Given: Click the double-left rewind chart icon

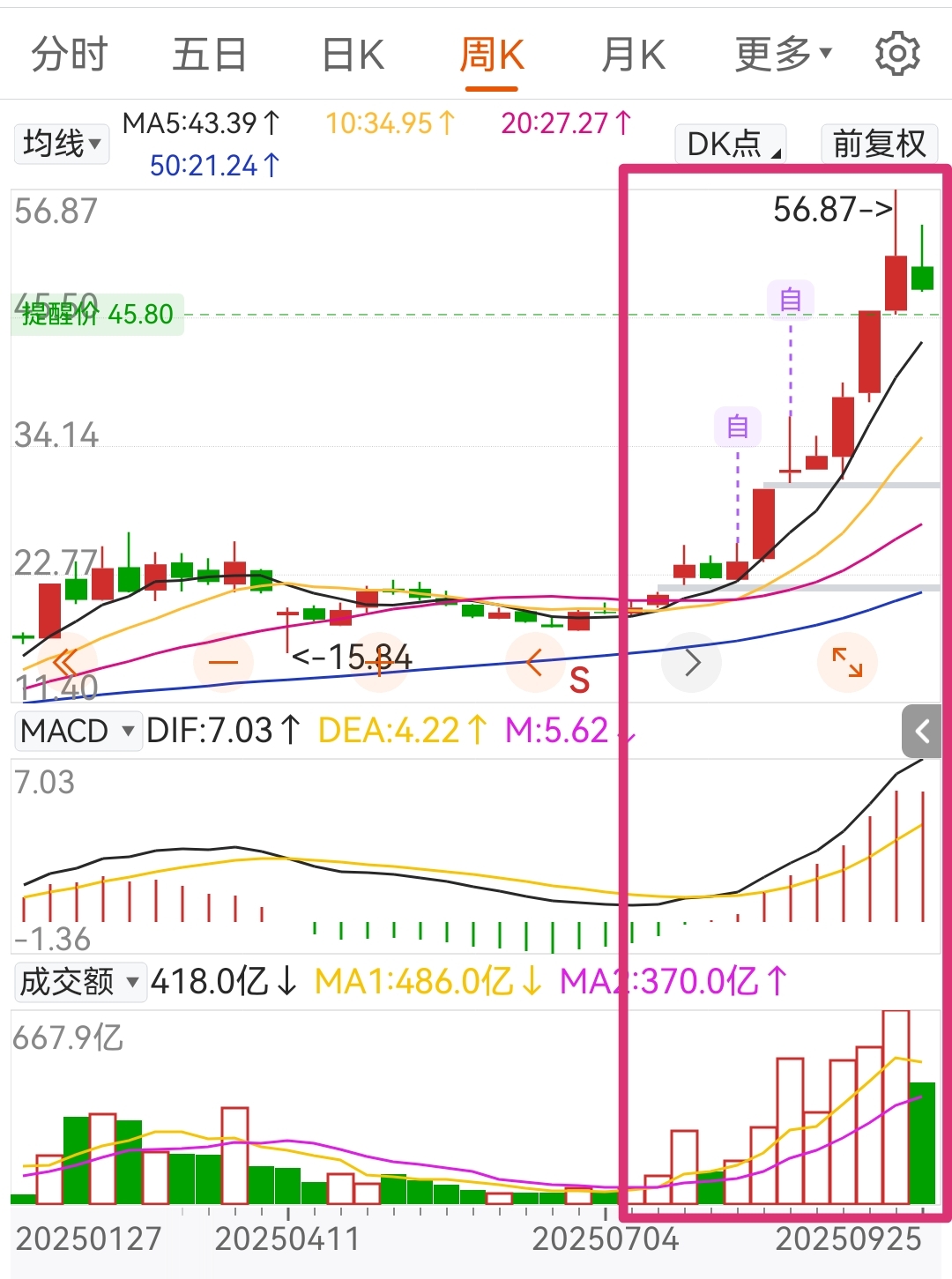Looking at the screenshot, I should point(65,662).
